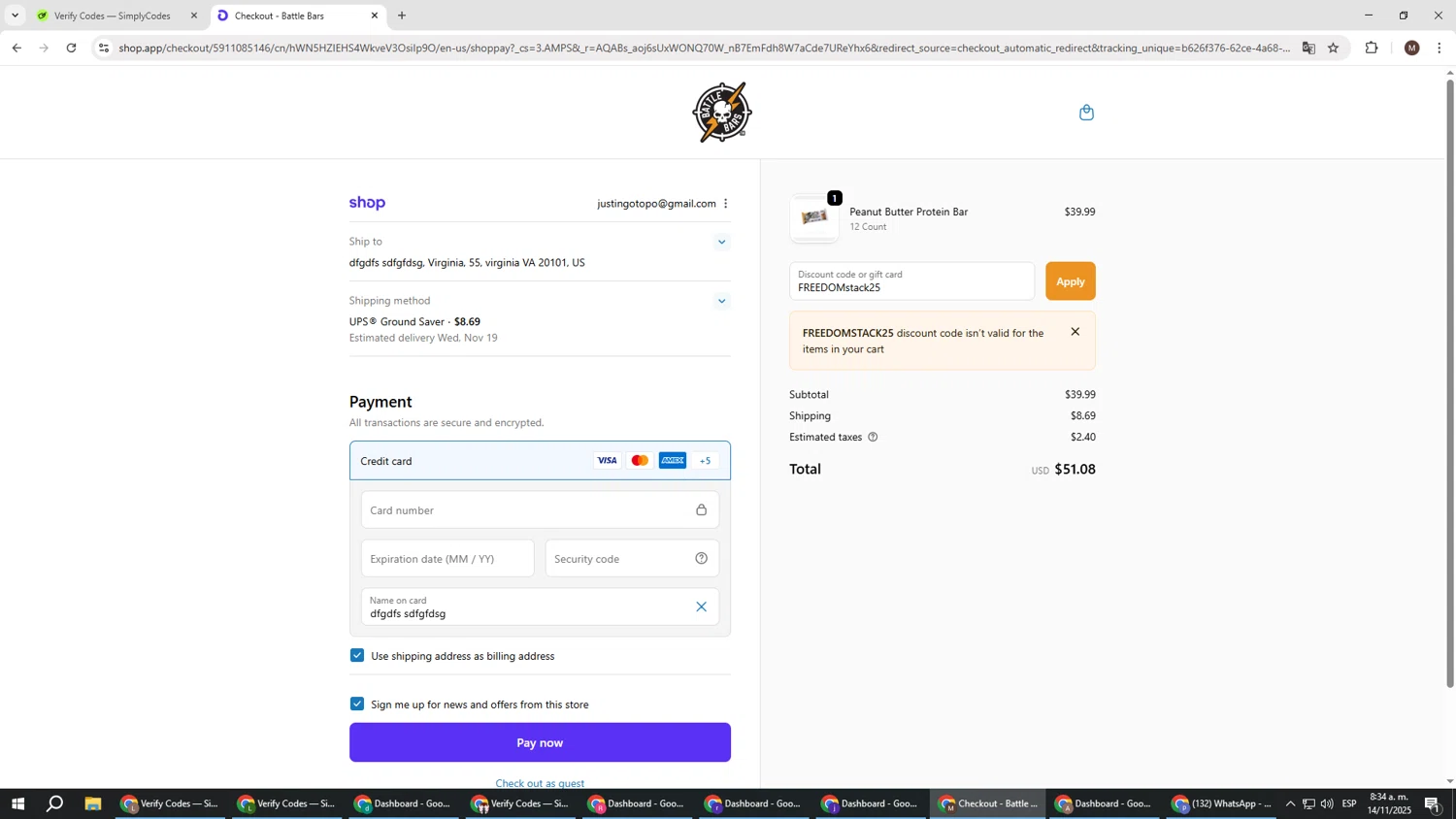
Task: Open Windows Start menu
Action: (x=17, y=804)
